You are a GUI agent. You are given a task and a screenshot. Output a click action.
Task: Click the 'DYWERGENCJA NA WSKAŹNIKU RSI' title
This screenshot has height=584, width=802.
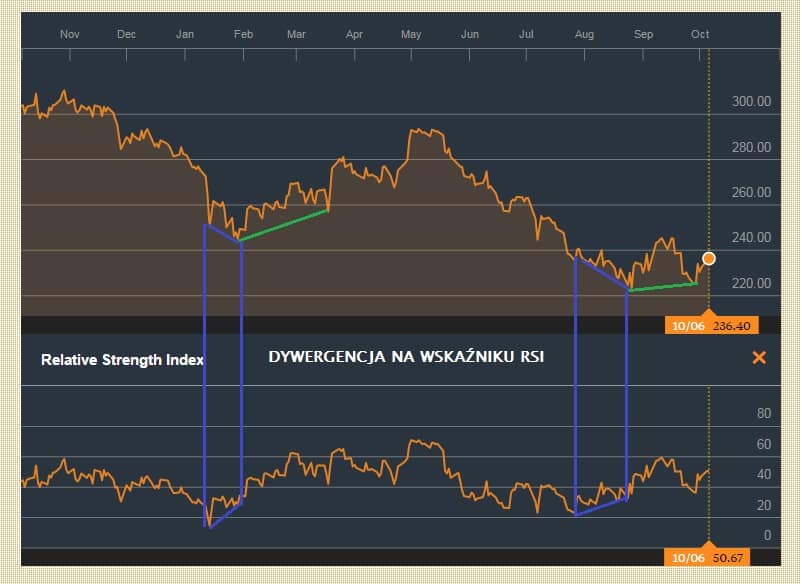point(405,357)
